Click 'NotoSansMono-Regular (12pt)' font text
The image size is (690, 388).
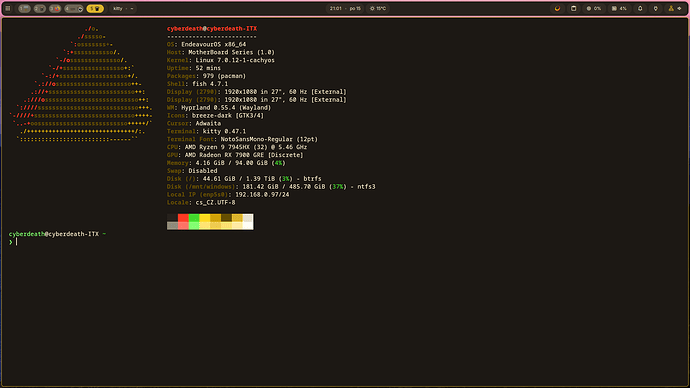coord(269,139)
